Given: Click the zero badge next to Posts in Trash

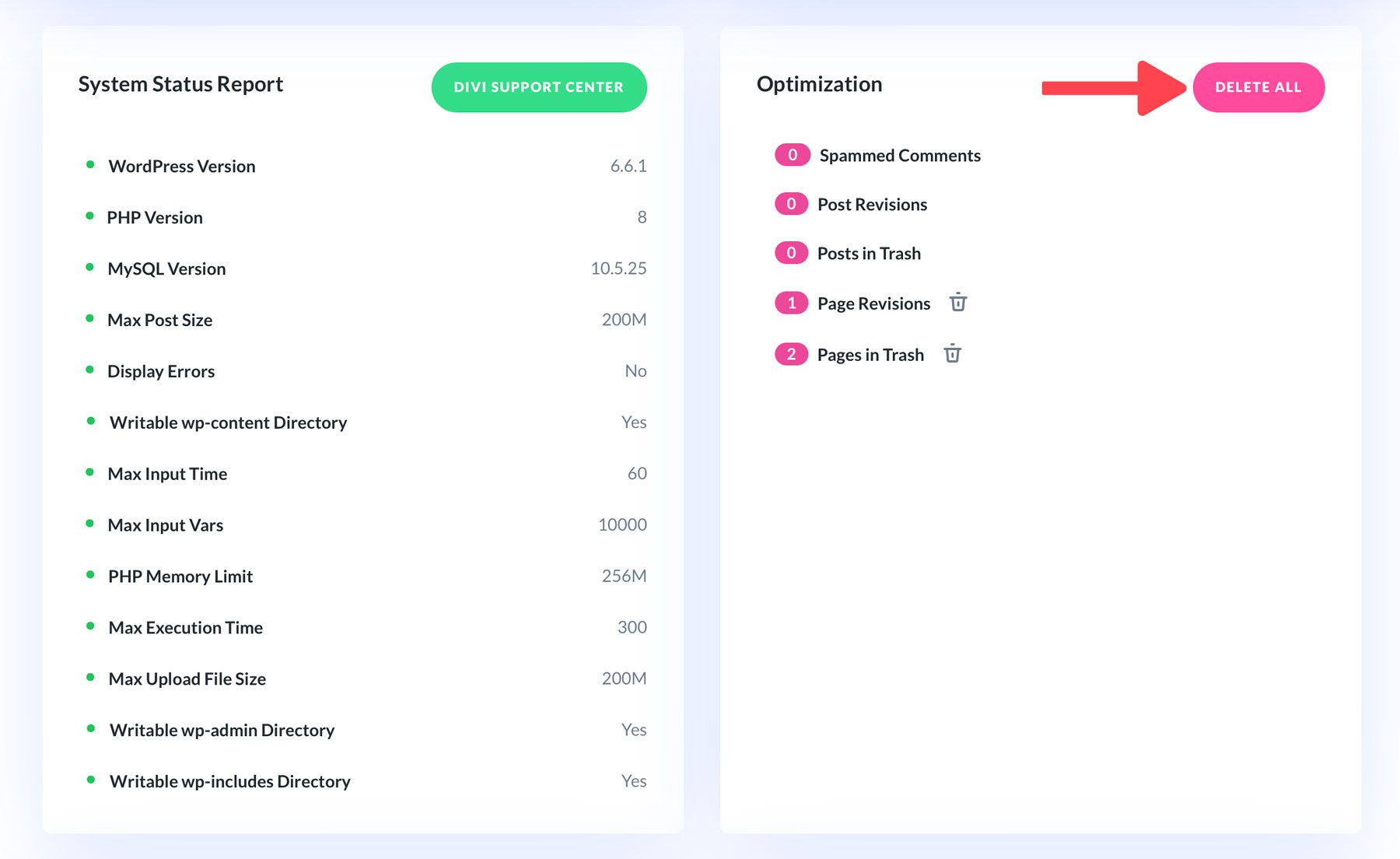Looking at the screenshot, I should [790, 253].
